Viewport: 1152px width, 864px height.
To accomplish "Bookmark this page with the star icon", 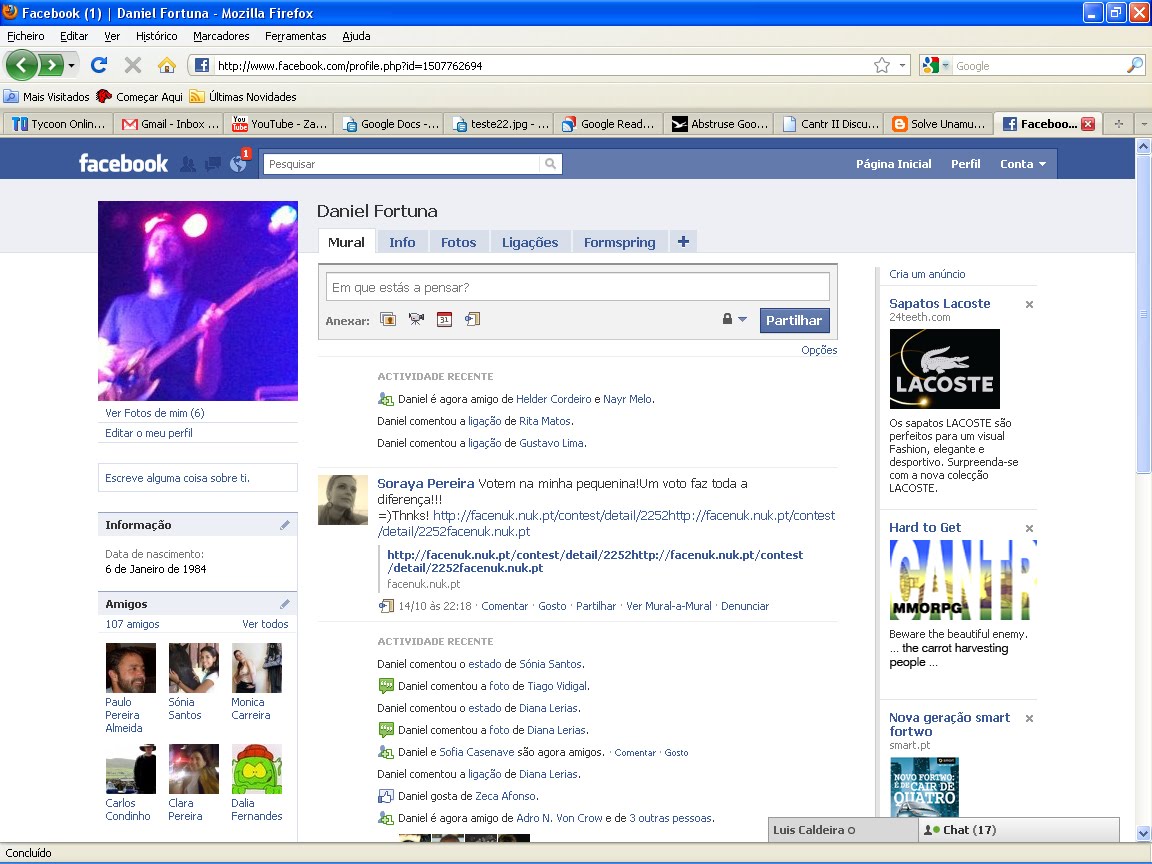I will point(882,65).
